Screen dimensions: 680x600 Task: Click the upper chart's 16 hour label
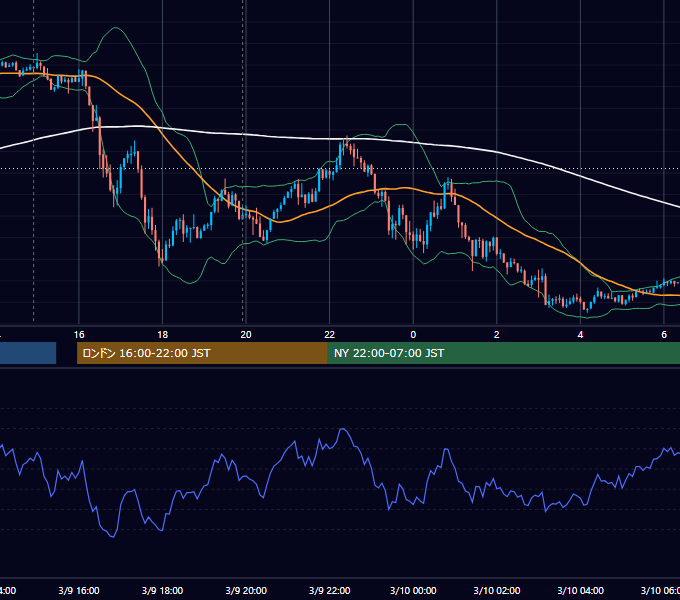pyautogui.click(x=79, y=335)
